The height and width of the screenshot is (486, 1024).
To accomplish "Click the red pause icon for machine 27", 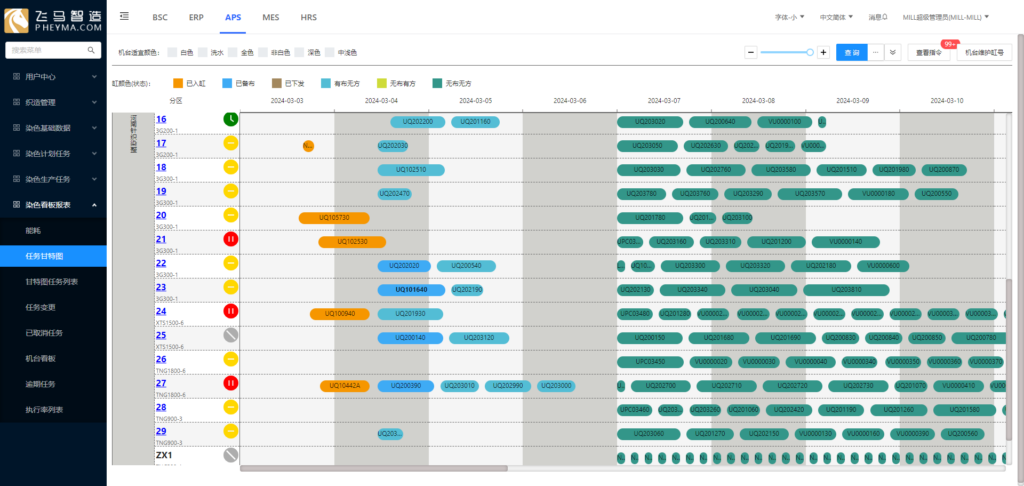I will pos(230,383).
